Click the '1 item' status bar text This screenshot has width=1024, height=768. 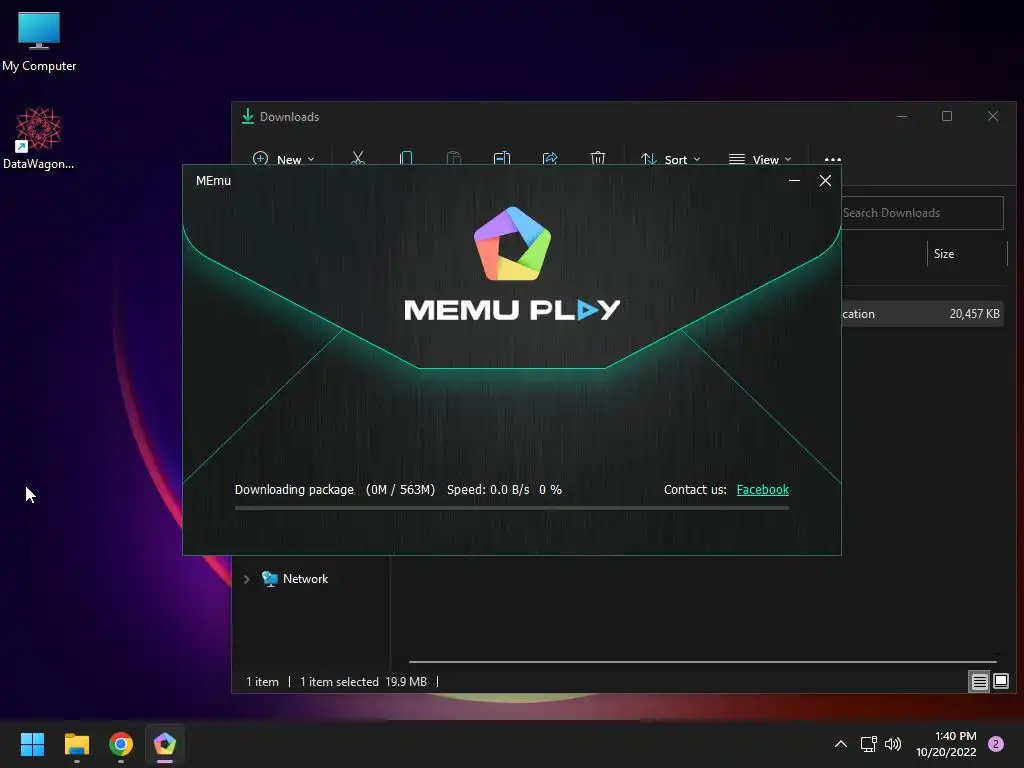click(263, 682)
